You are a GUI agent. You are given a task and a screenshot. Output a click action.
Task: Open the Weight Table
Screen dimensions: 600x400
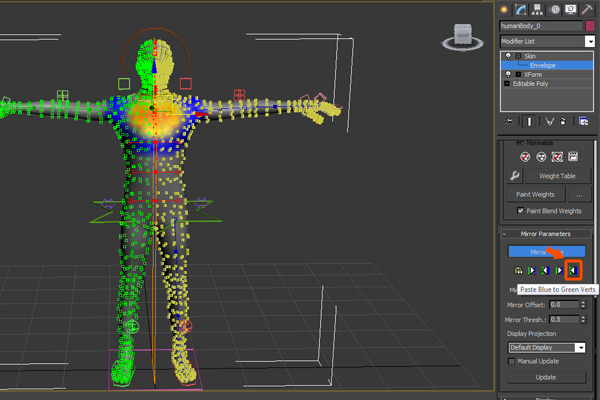click(558, 176)
